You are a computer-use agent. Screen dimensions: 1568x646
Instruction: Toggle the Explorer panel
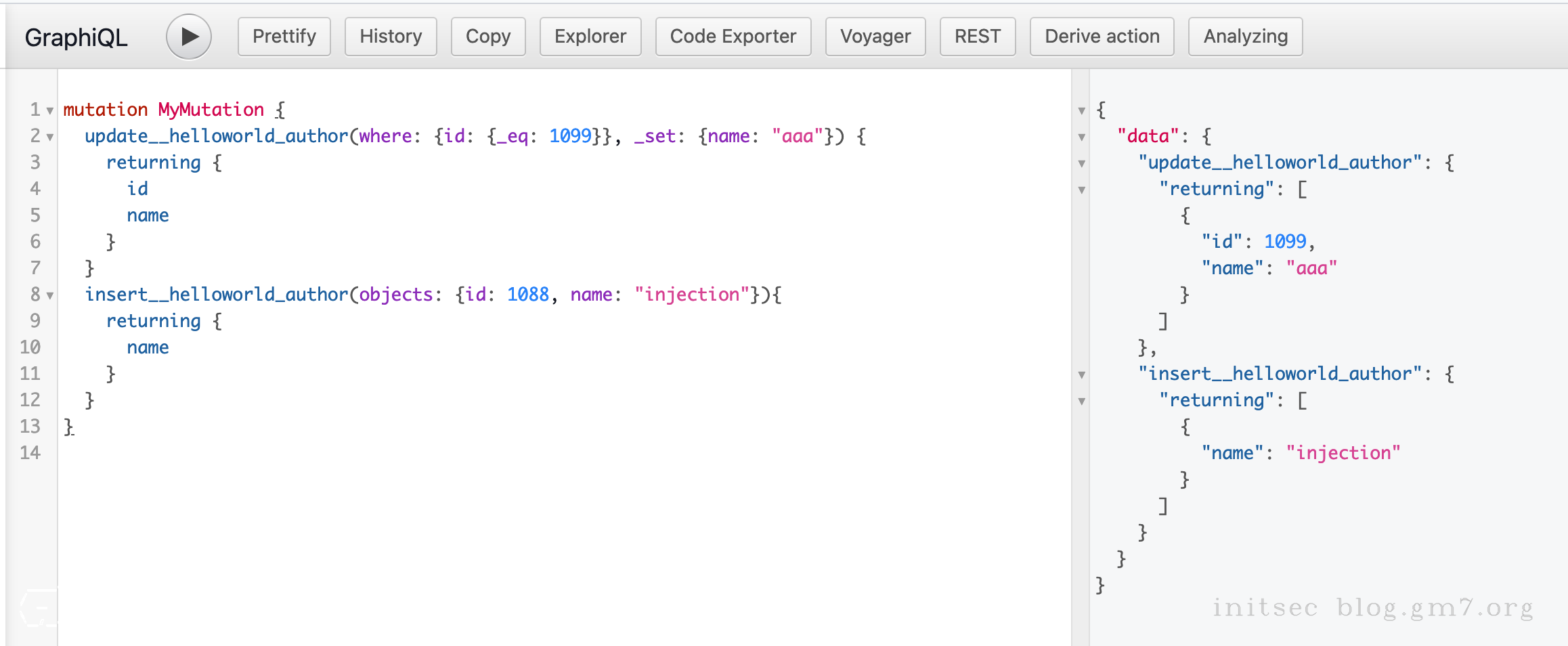coord(590,37)
